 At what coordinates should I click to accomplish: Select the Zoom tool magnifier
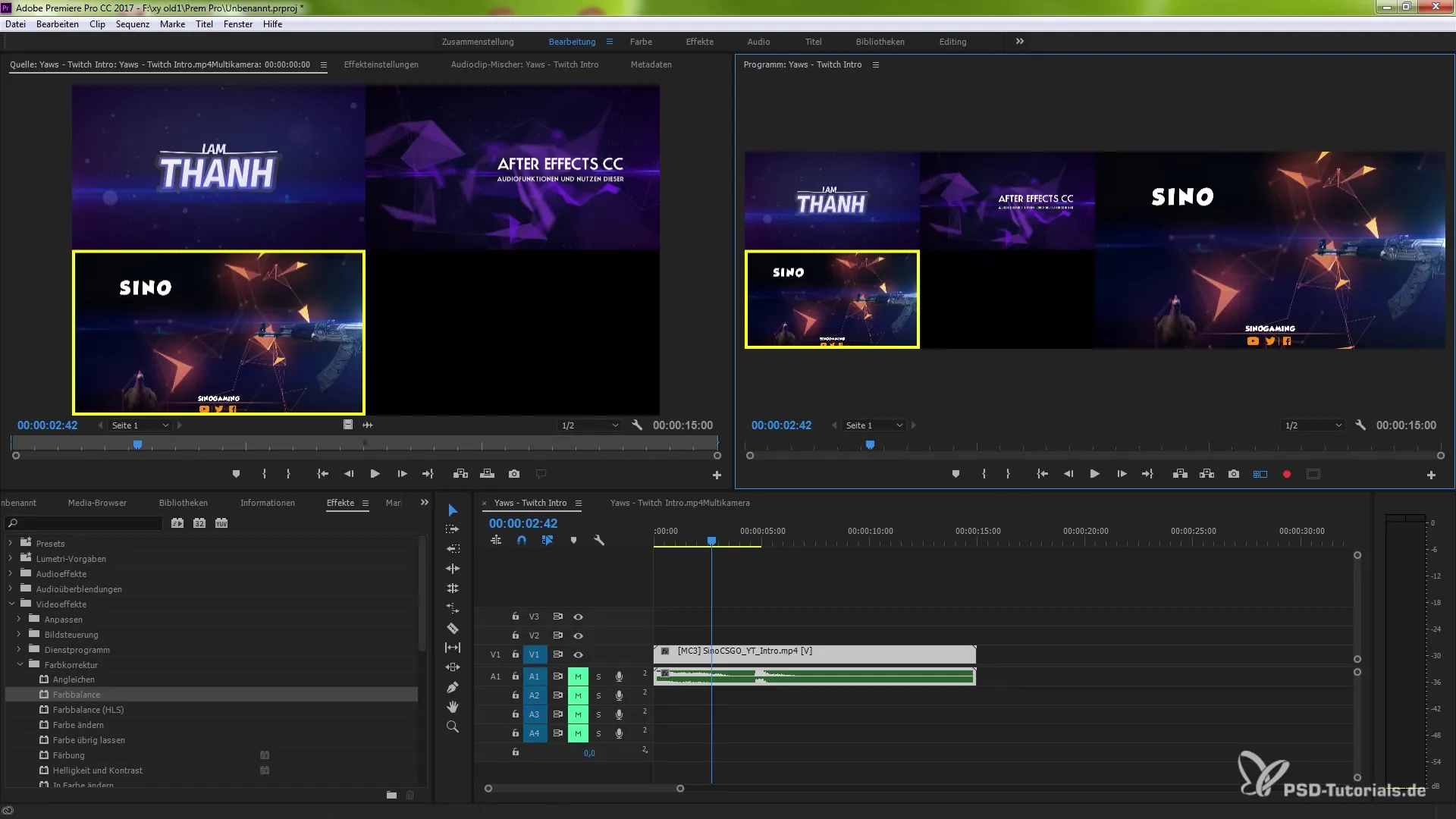[x=453, y=726]
